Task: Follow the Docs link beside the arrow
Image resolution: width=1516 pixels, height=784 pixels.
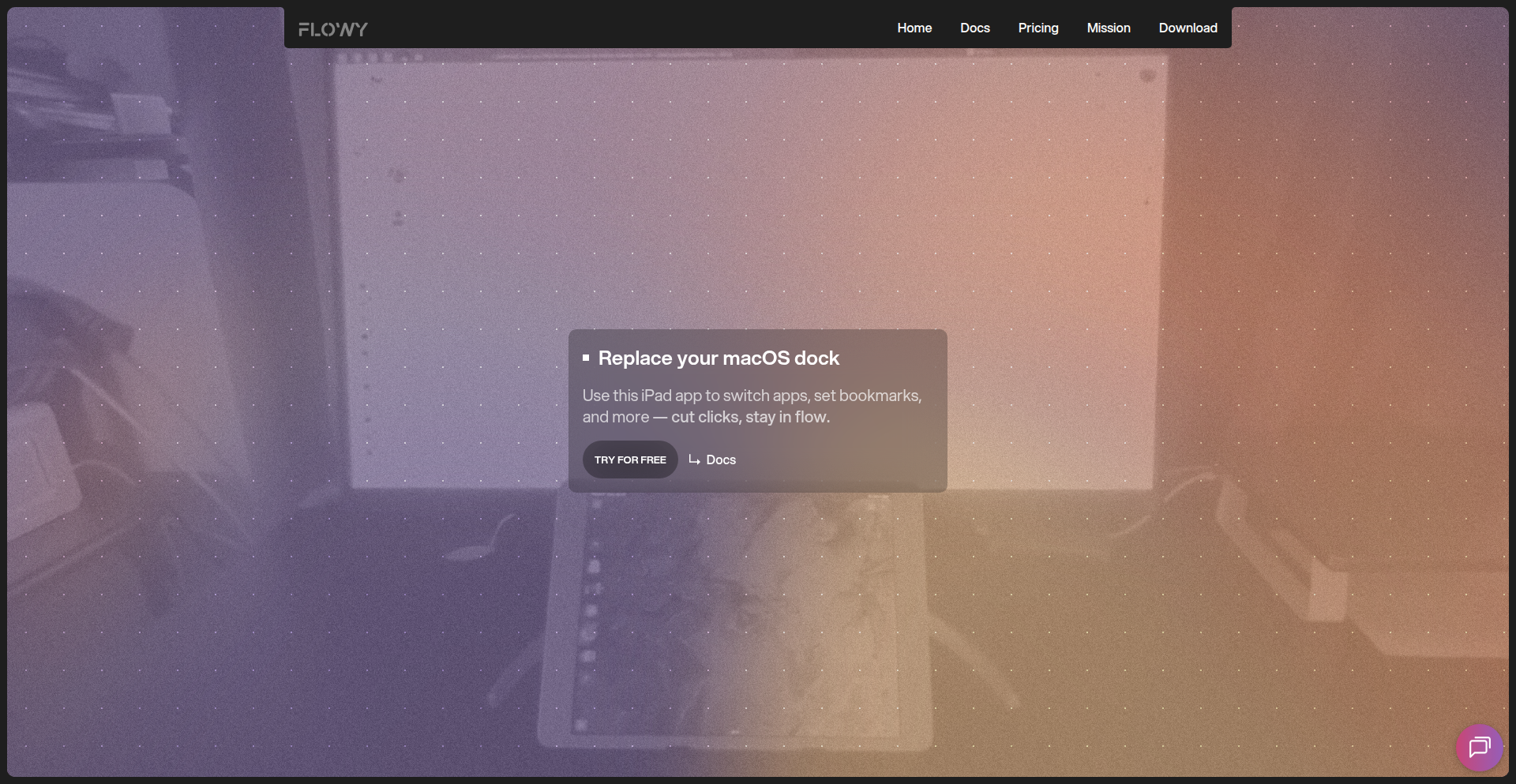Action: [x=712, y=460]
